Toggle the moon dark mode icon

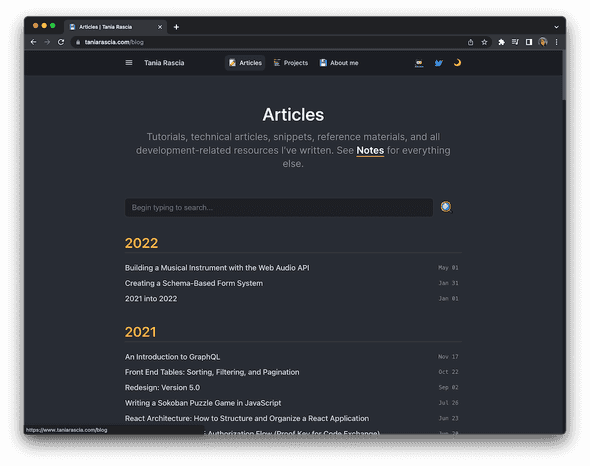(457, 63)
